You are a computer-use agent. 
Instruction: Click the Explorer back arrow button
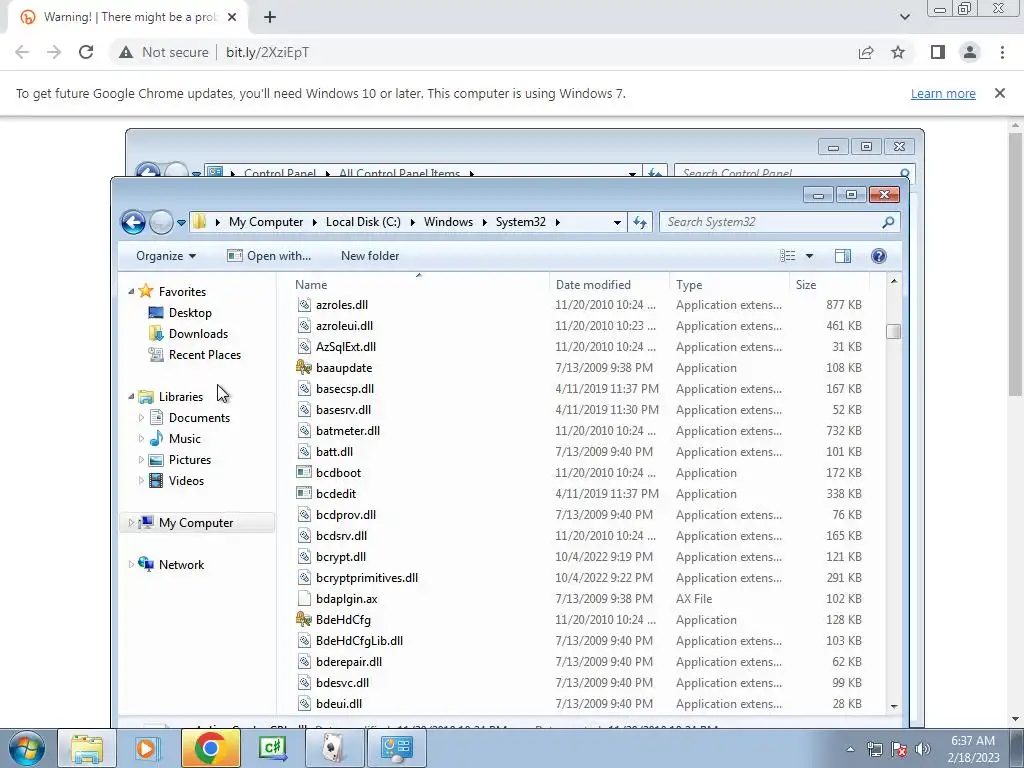tap(133, 222)
